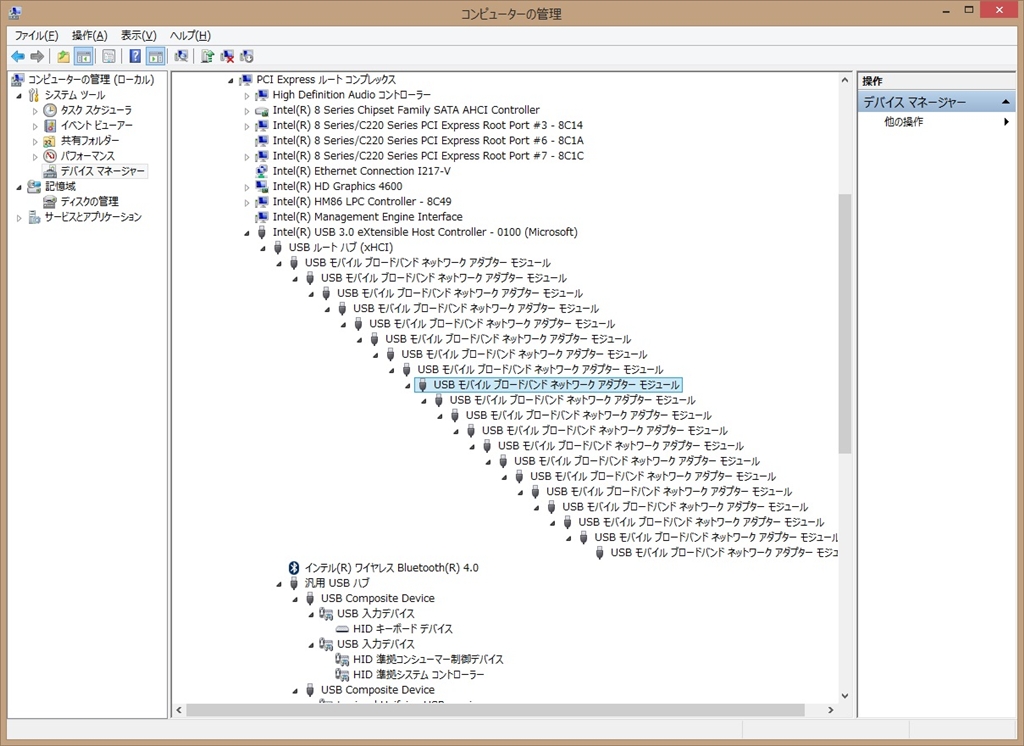
Task: Expand Intel(R) HD Graphics 4600 node
Action: pyautogui.click(x=247, y=187)
